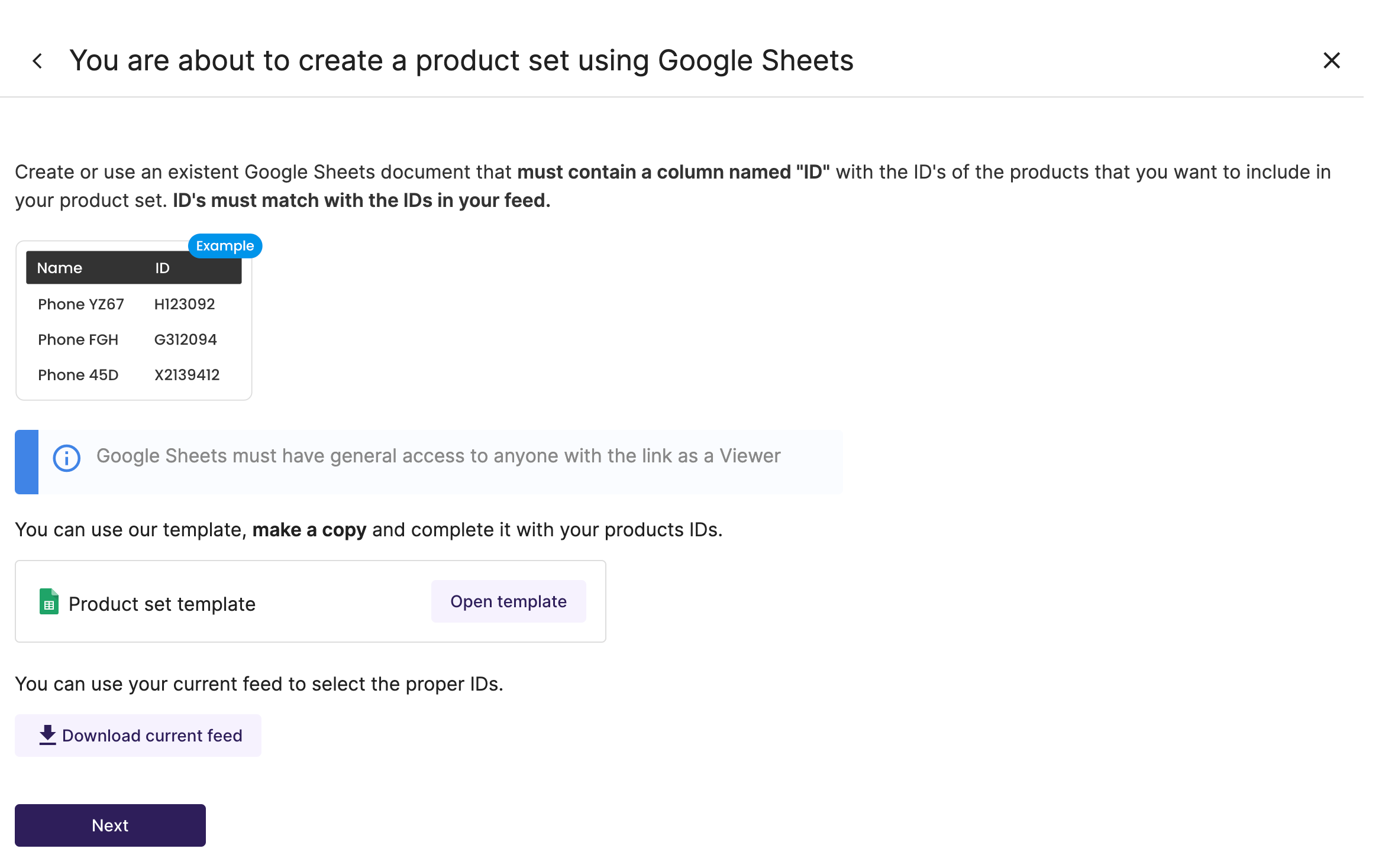Click the text about using your current feed
The height and width of the screenshot is (868, 1382).
pyautogui.click(x=259, y=684)
